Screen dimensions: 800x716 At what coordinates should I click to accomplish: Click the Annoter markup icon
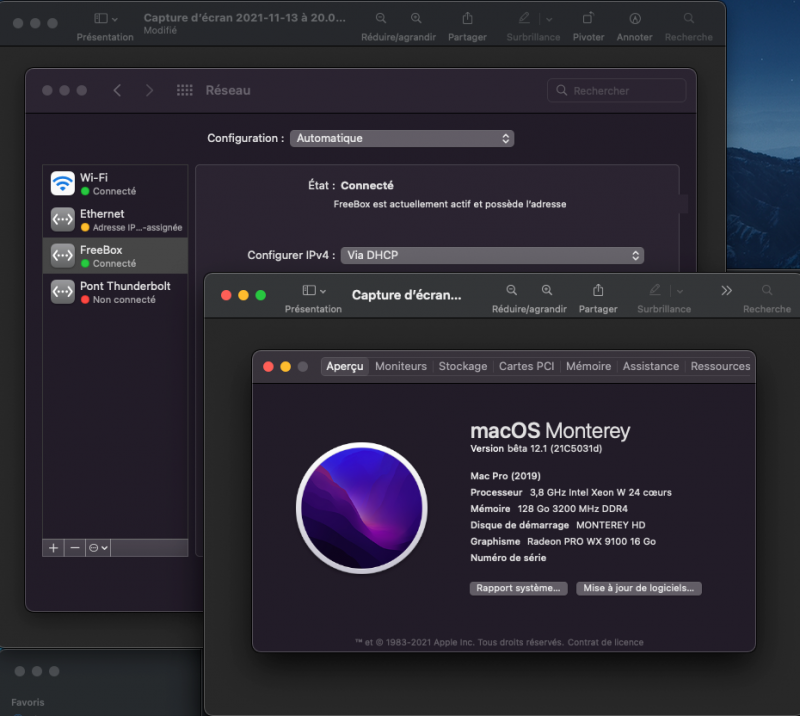coord(635,18)
